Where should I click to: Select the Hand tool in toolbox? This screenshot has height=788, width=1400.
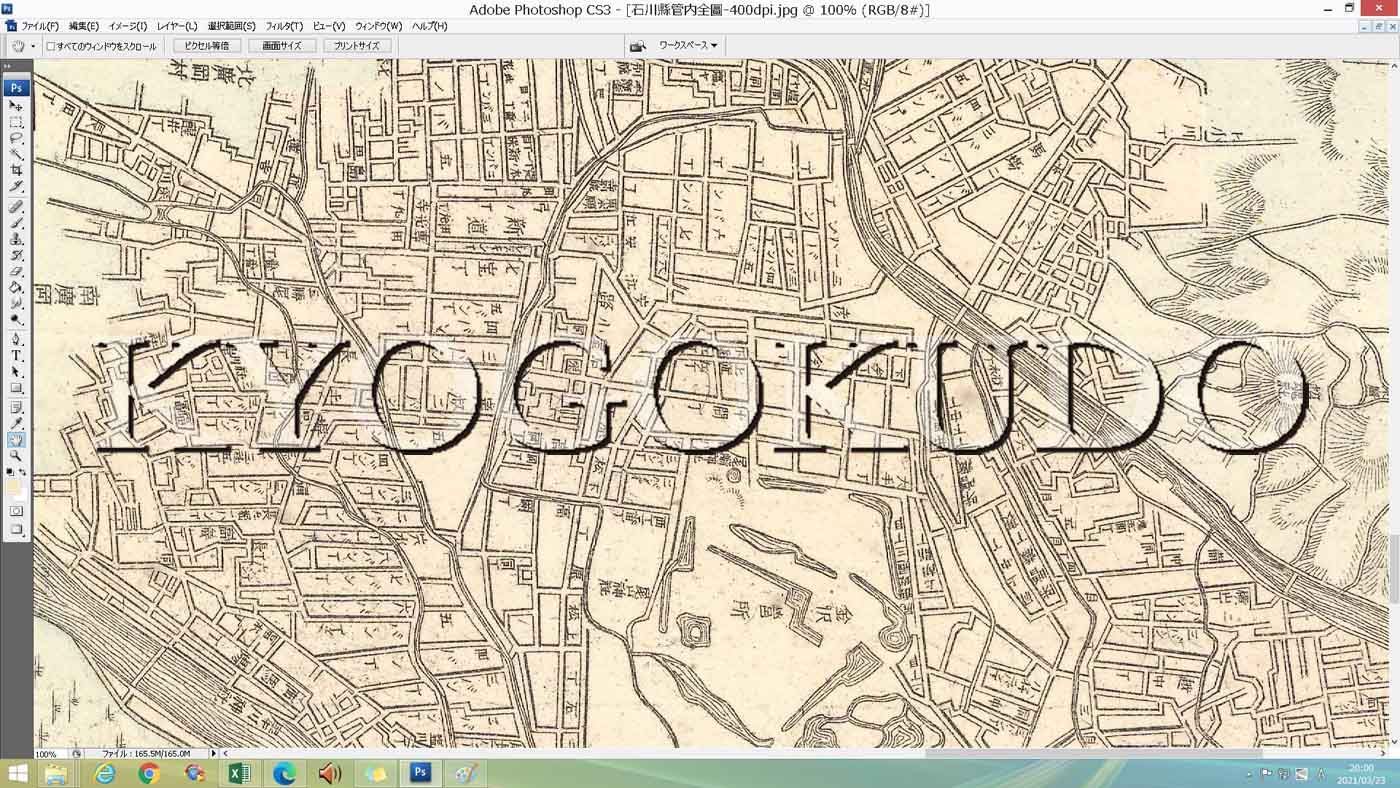click(16, 440)
